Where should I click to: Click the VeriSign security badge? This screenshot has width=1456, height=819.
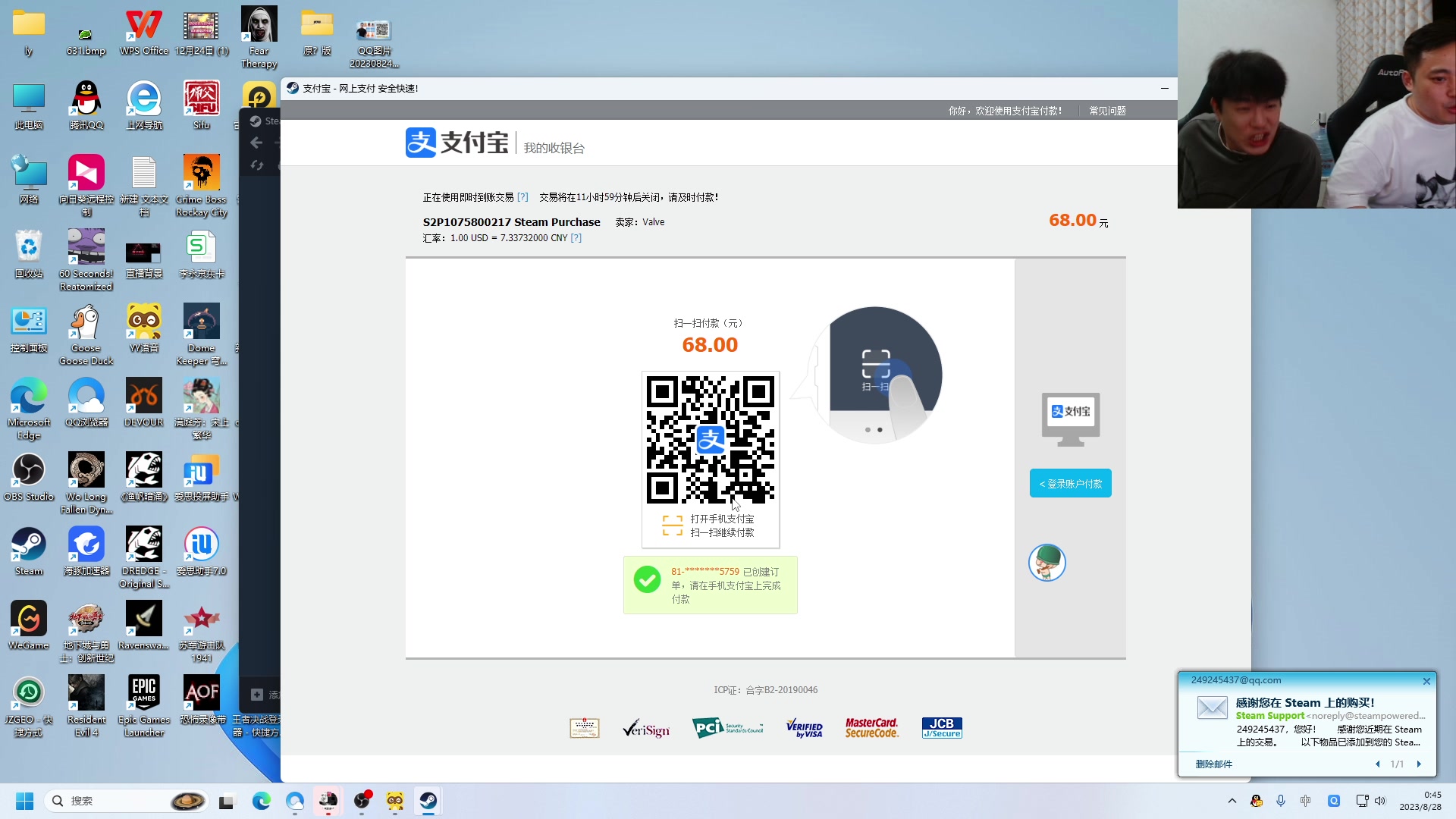[x=645, y=728]
